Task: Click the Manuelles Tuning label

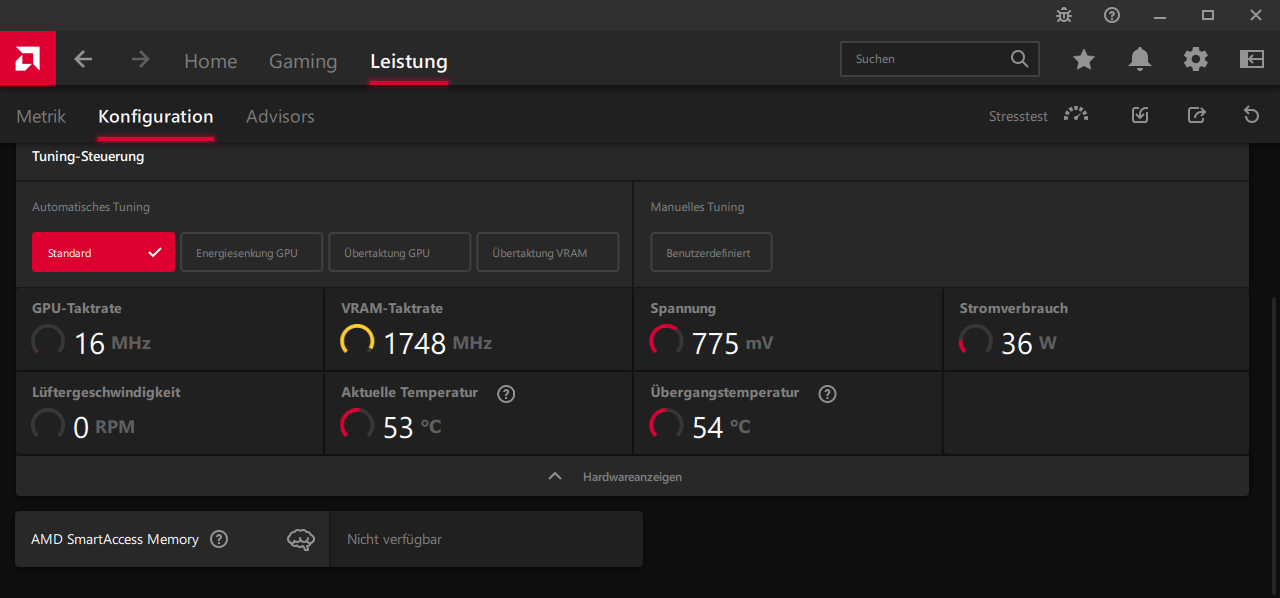Action: 697,207
